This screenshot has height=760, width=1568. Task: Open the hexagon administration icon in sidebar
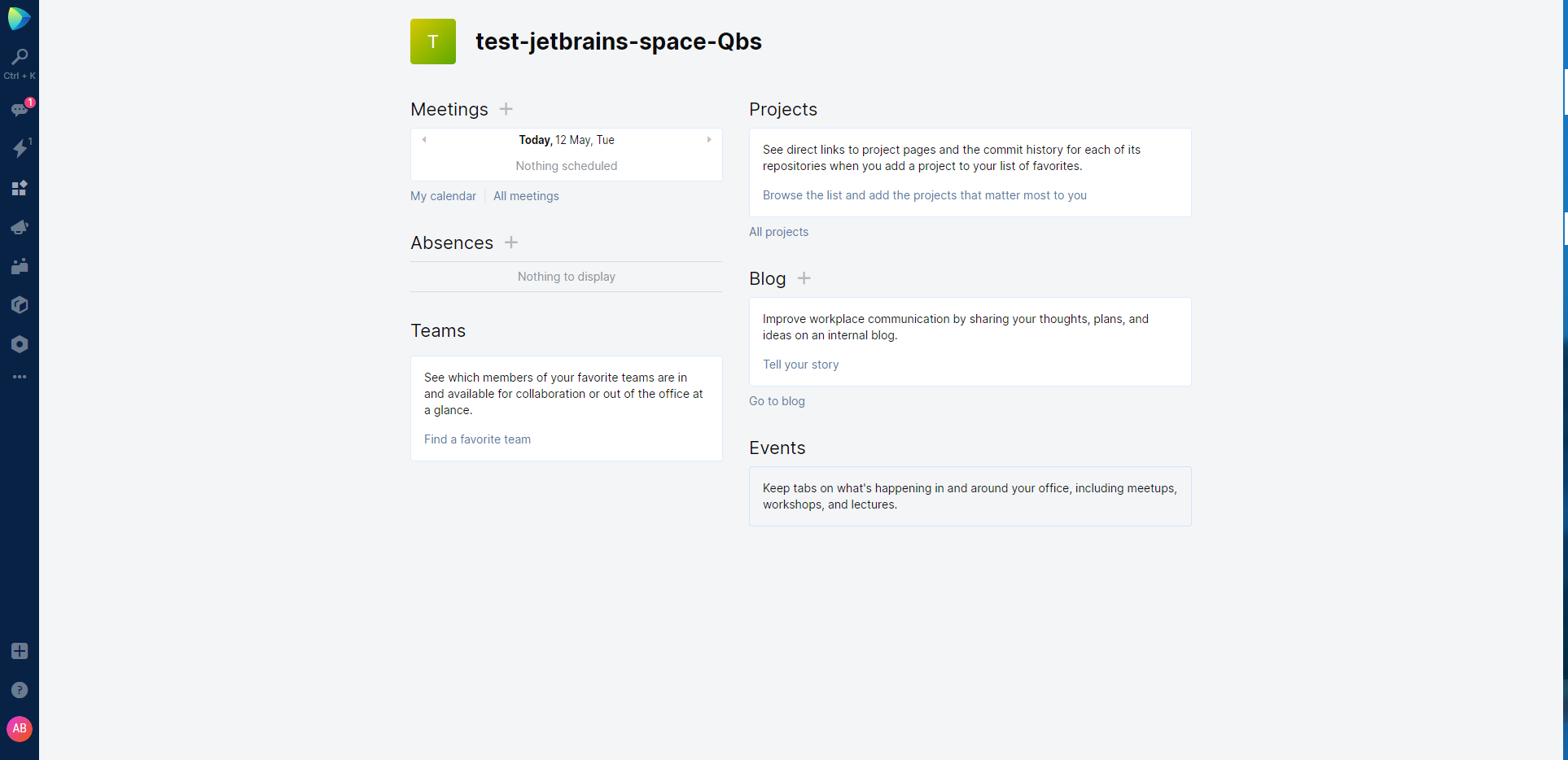point(20,344)
